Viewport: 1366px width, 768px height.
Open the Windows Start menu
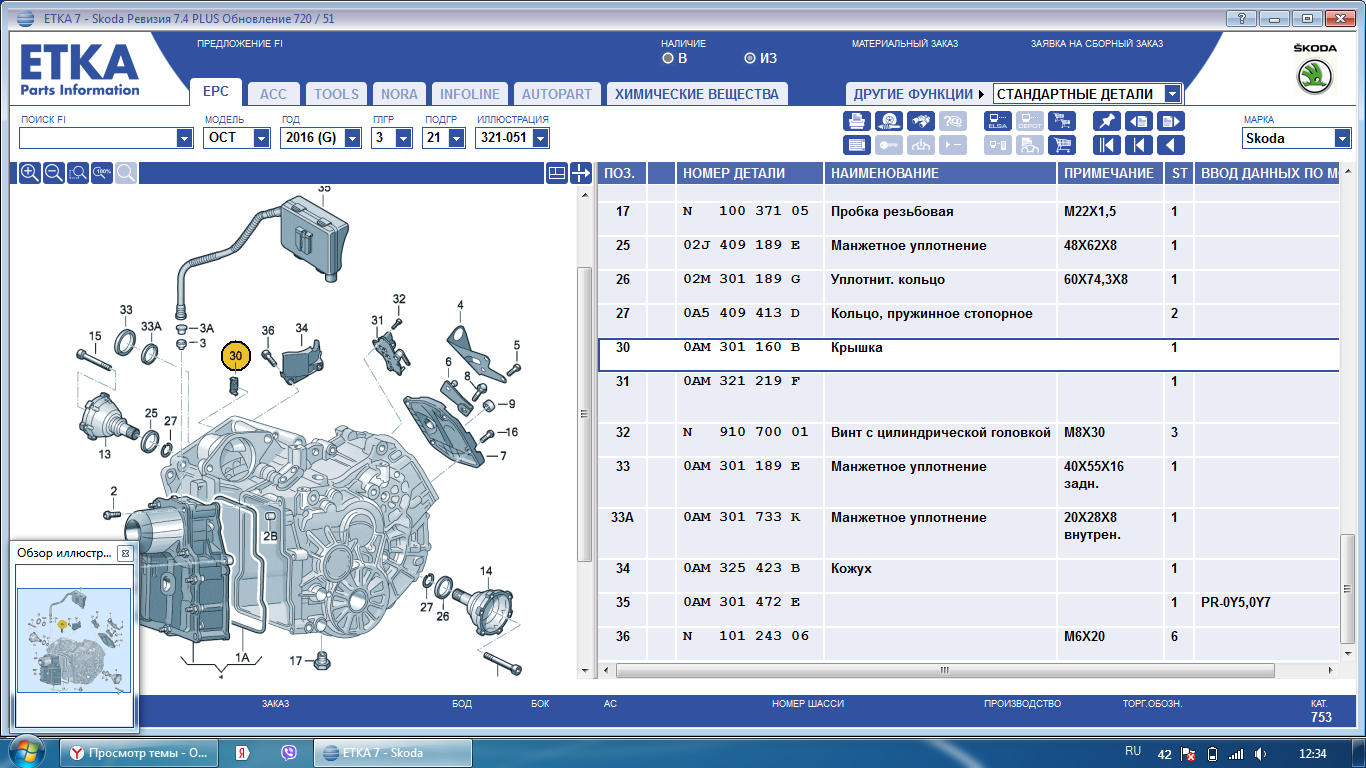coord(27,752)
